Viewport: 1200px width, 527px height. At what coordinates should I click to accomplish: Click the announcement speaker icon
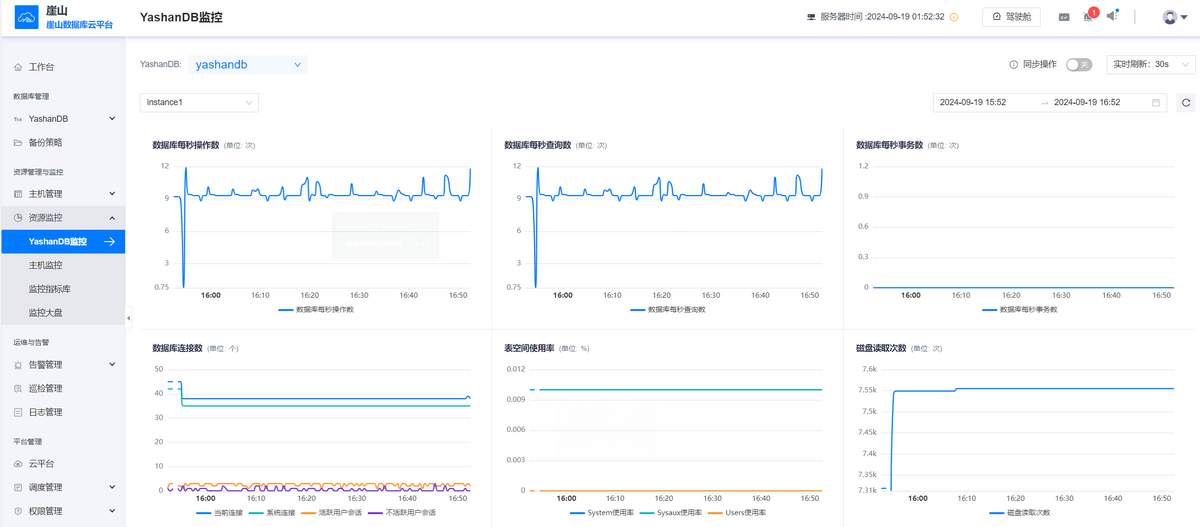tap(1113, 16)
